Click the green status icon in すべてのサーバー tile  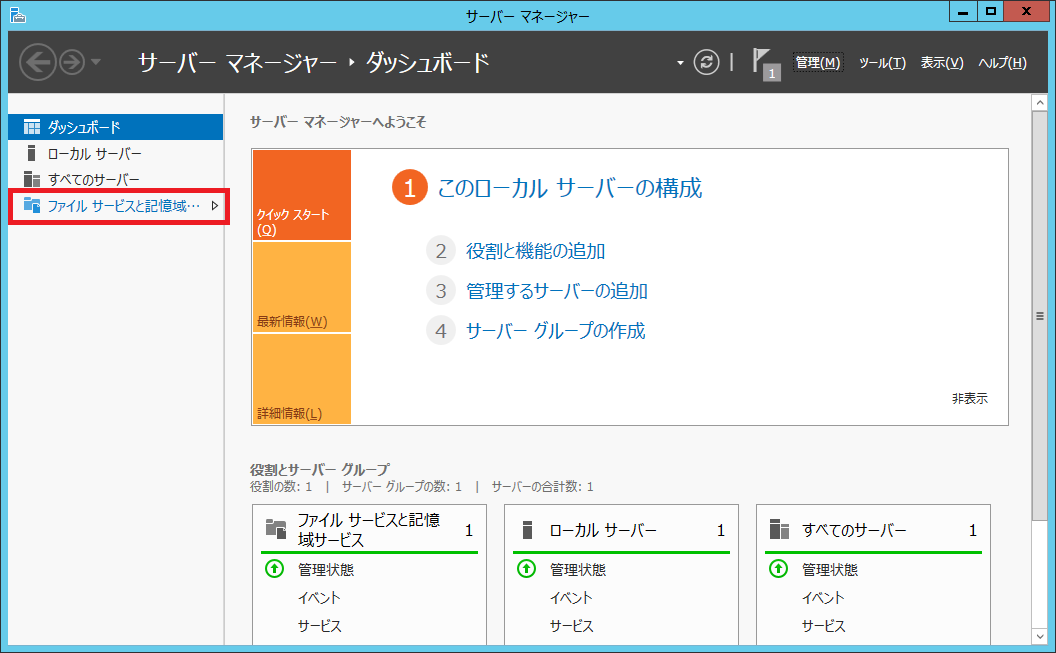(778, 569)
